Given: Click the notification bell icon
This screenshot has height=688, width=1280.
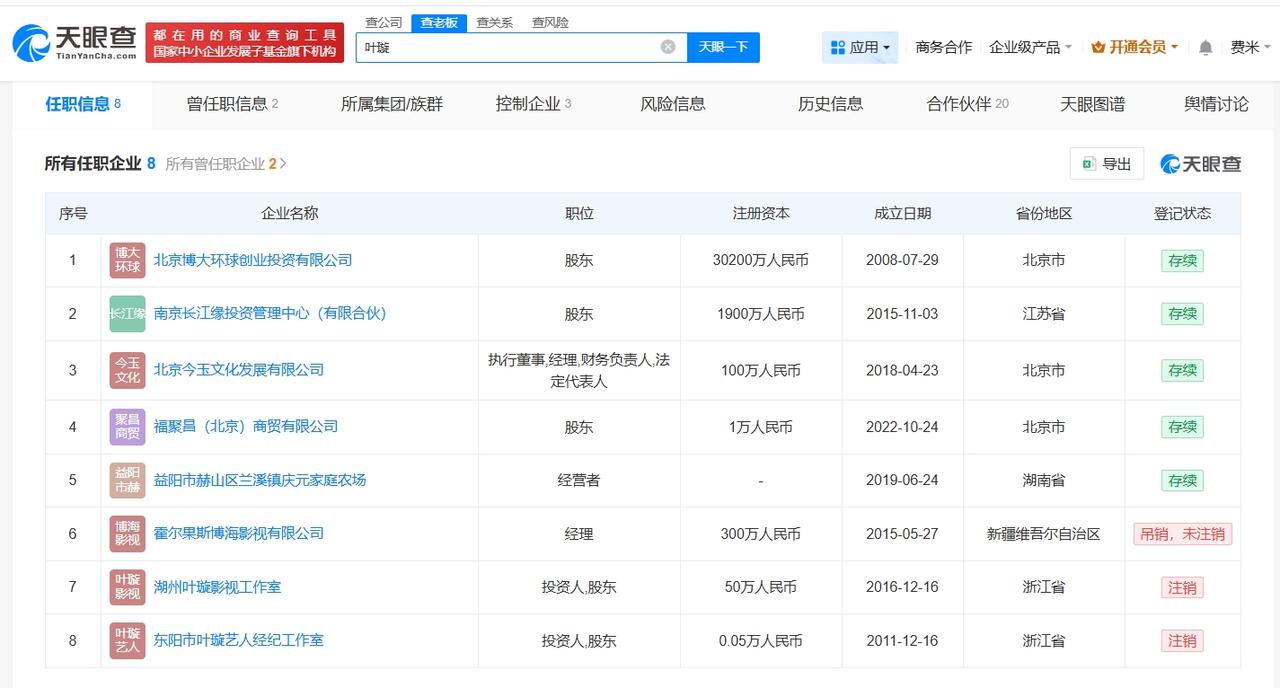Looking at the screenshot, I should [x=1204, y=46].
